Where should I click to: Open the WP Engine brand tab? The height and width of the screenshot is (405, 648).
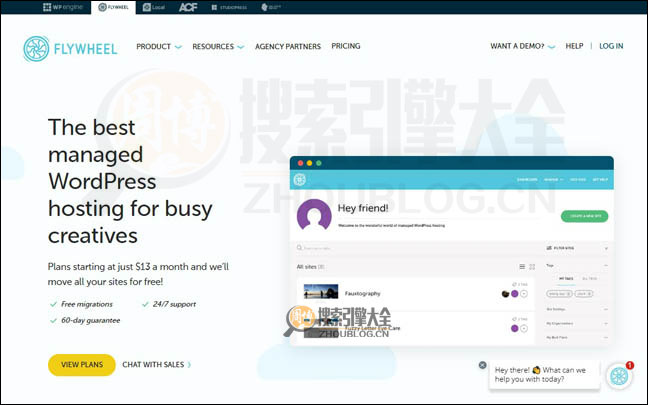tap(63, 7)
